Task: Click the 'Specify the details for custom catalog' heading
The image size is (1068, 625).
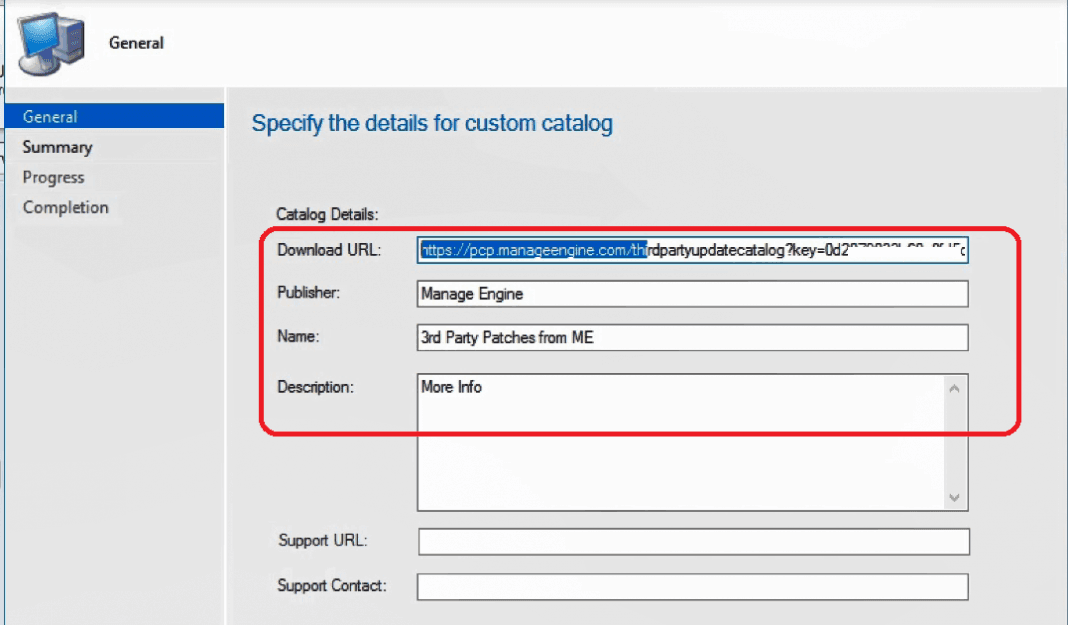Action: click(x=432, y=123)
